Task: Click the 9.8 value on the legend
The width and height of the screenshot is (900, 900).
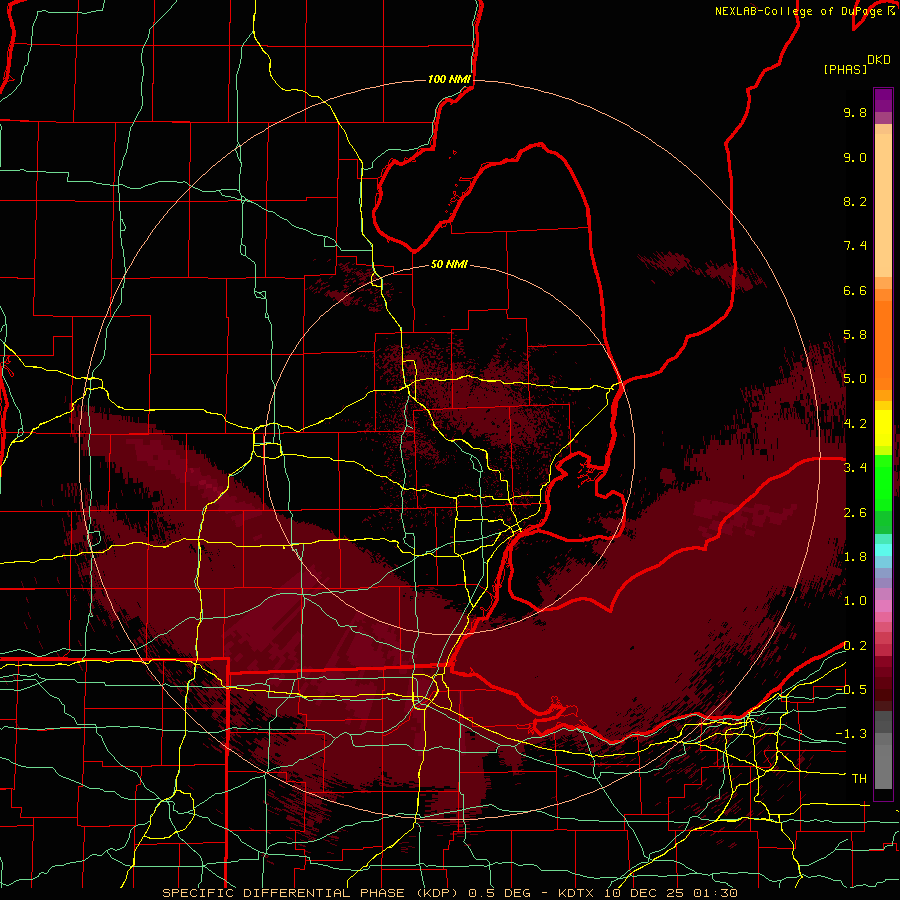Action: [x=855, y=112]
